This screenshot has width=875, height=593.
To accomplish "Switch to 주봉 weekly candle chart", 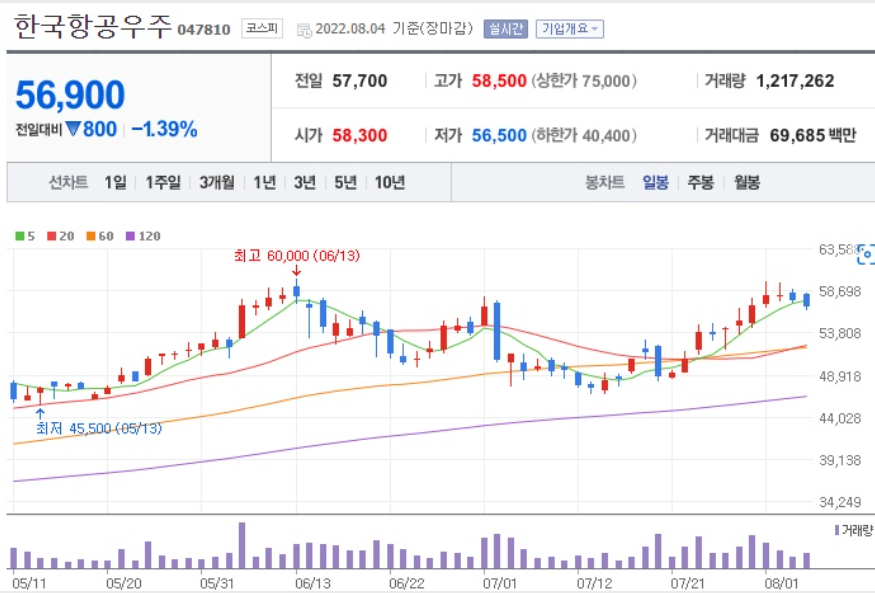I will coord(700,182).
